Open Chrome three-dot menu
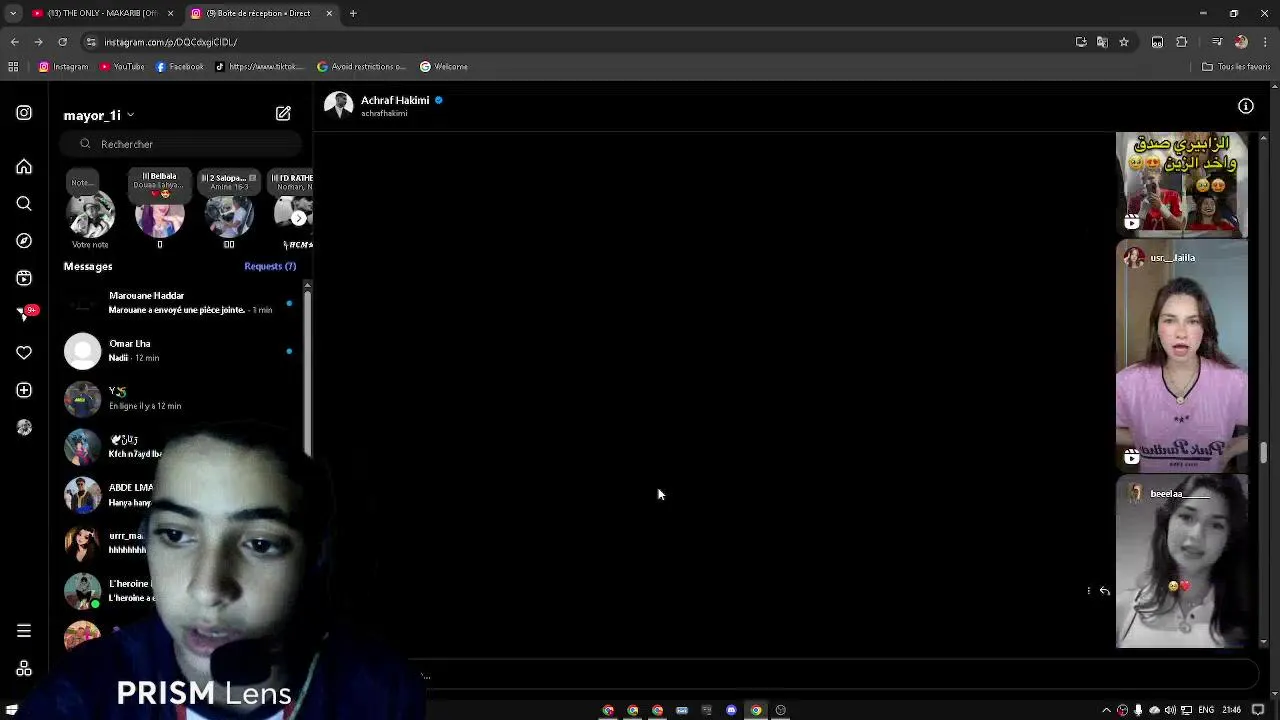 (x=1265, y=42)
